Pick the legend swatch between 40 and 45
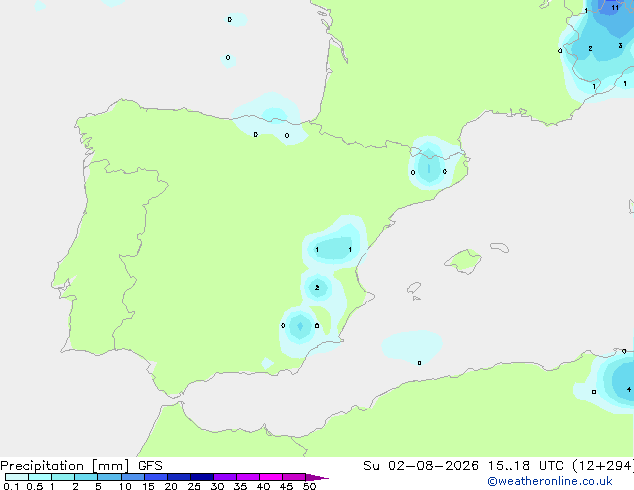This screenshot has width=634, height=490. pos(271,477)
